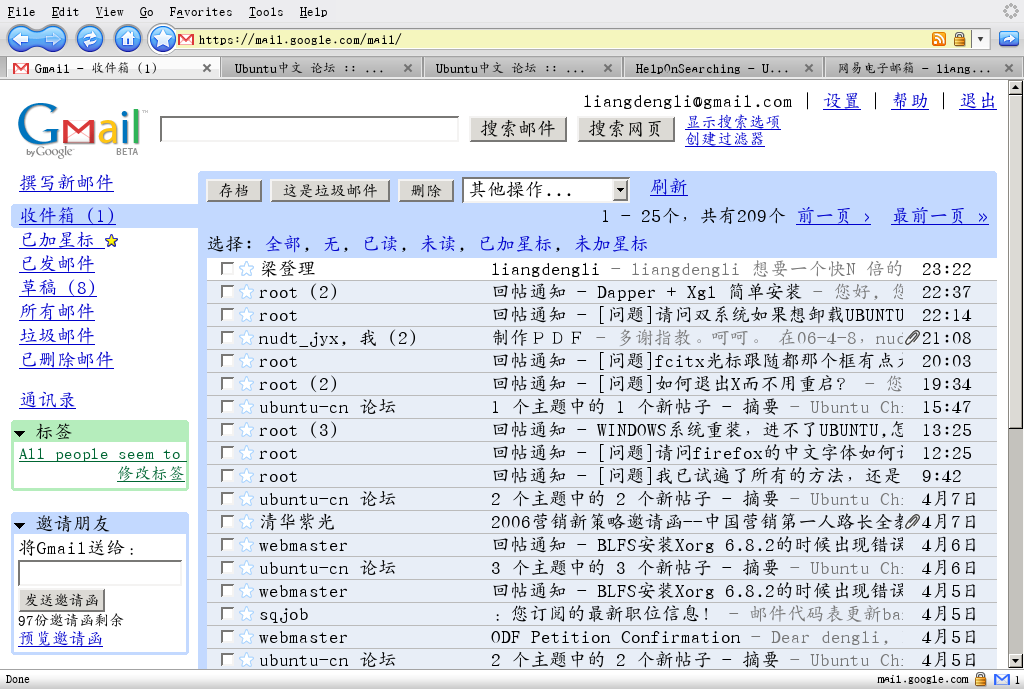Click the 这是垃圾邮件 button
The width and height of the screenshot is (1024, 689).
330,191
